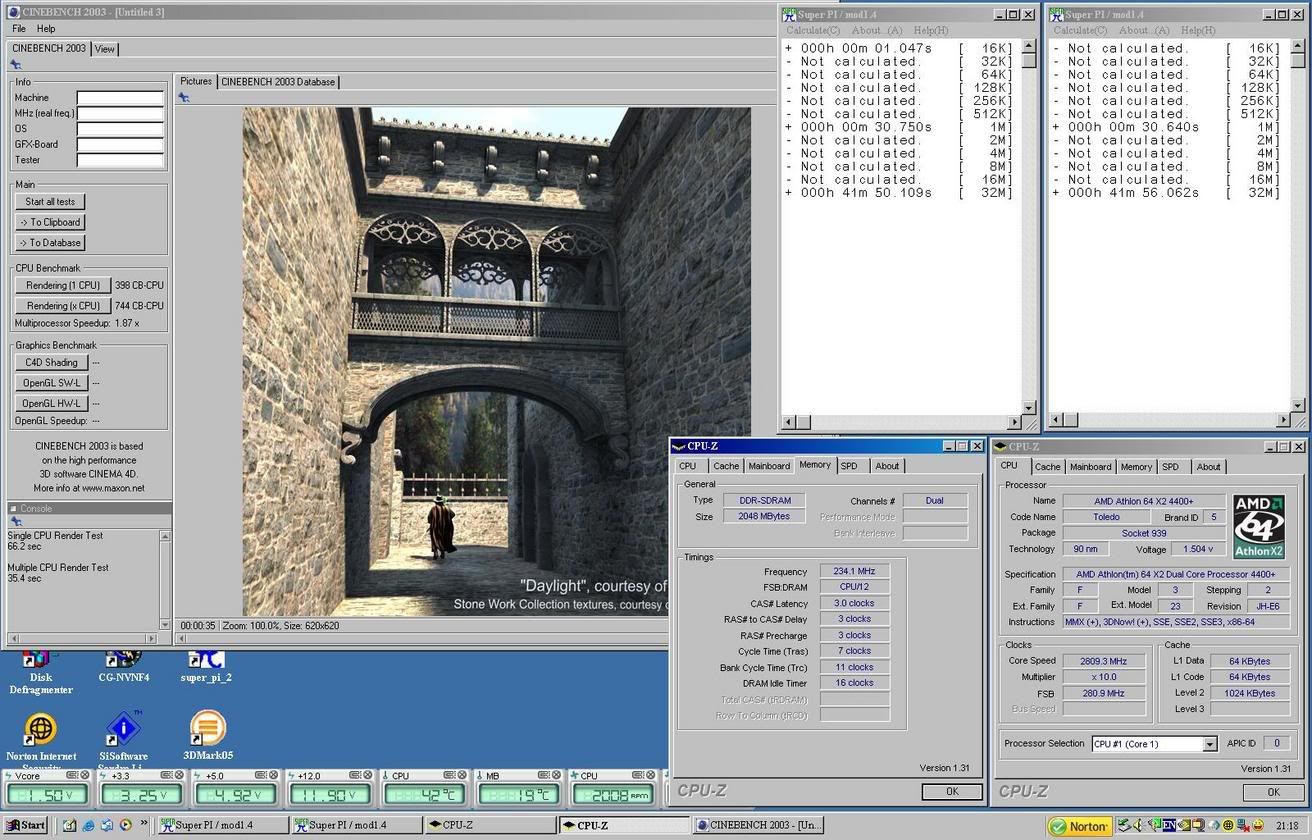This screenshot has width=1312, height=840.
Task: Click Internet Explorer quick launch icon
Action: coord(88,825)
